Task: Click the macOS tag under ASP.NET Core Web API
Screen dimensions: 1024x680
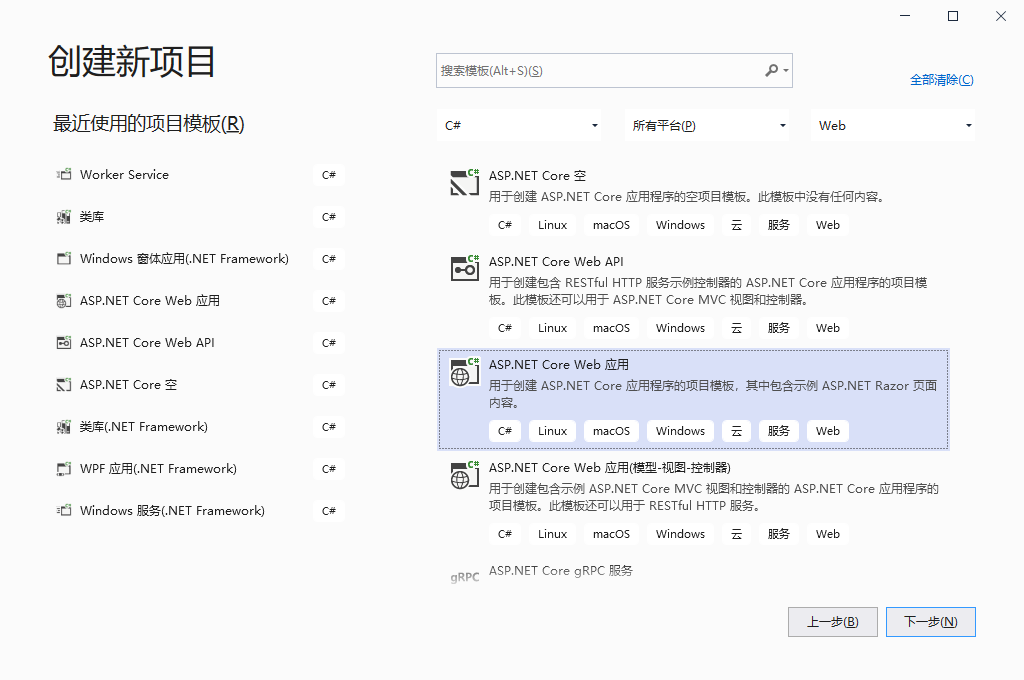Action: (610, 327)
